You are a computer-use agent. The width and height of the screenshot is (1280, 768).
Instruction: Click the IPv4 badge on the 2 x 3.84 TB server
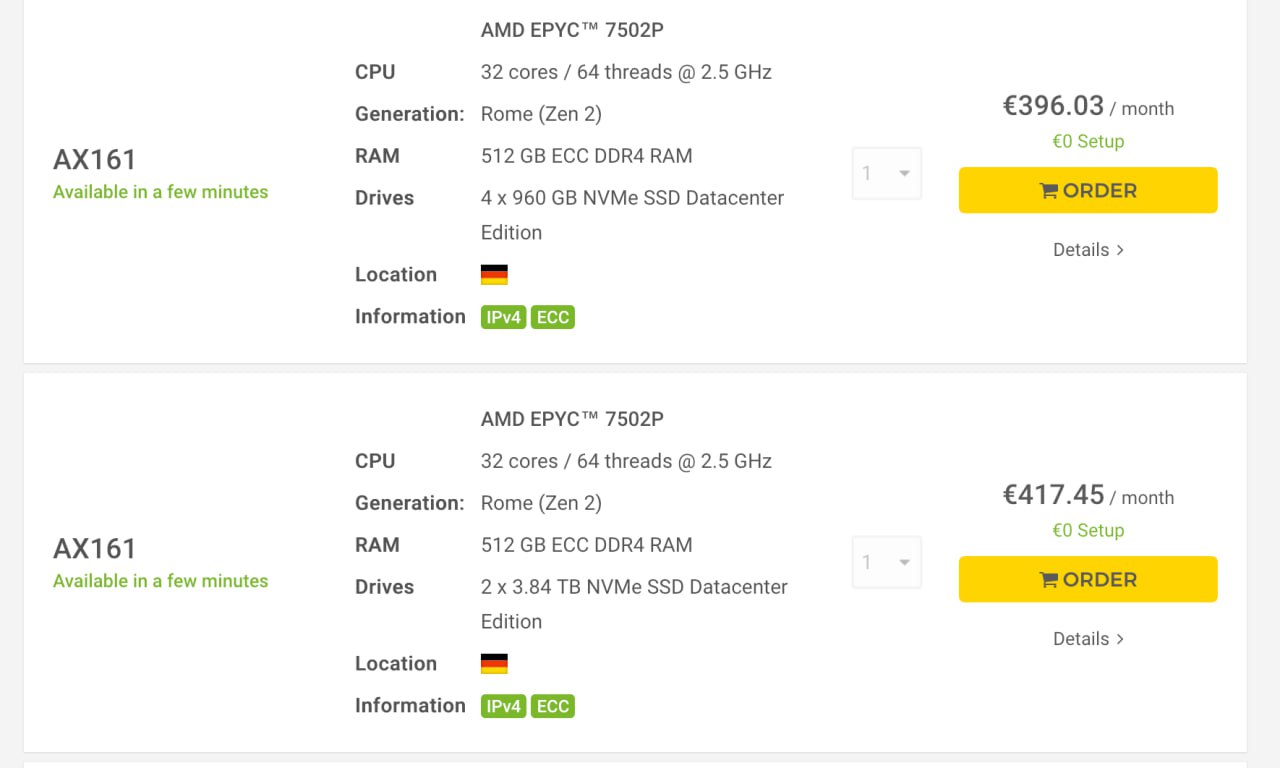coord(503,706)
